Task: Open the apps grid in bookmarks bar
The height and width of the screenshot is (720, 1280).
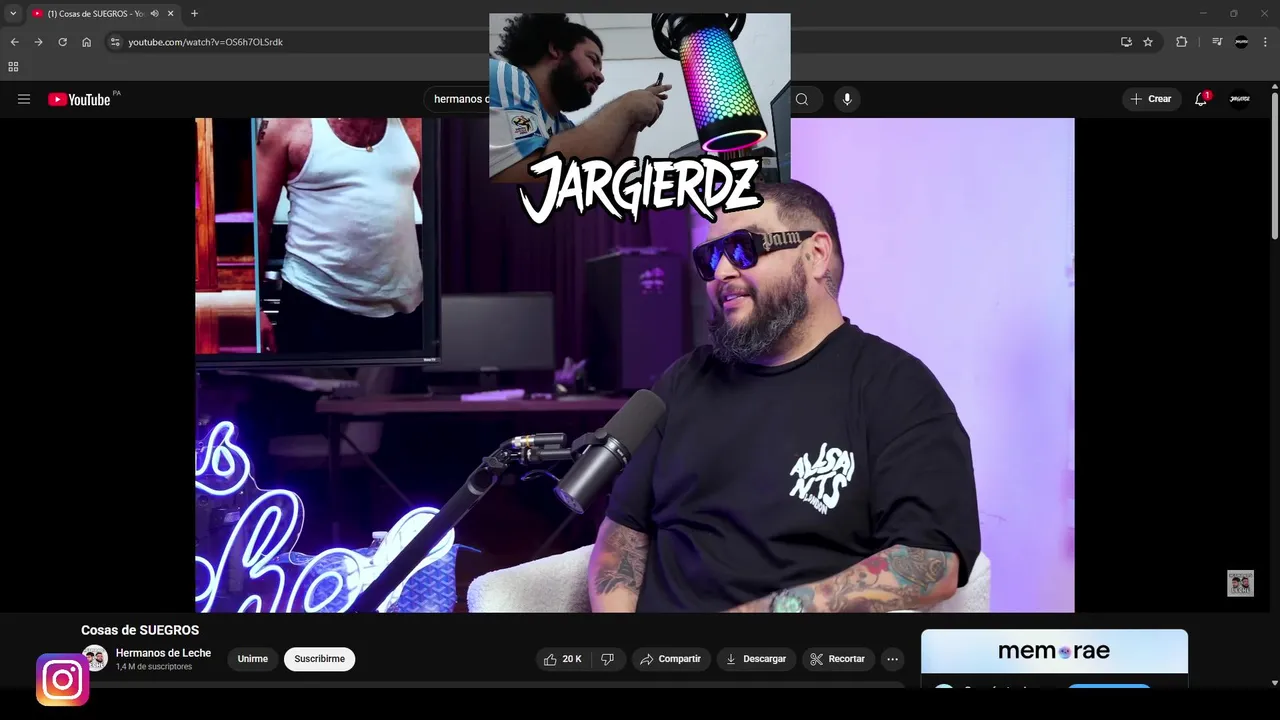Action: 13,67
